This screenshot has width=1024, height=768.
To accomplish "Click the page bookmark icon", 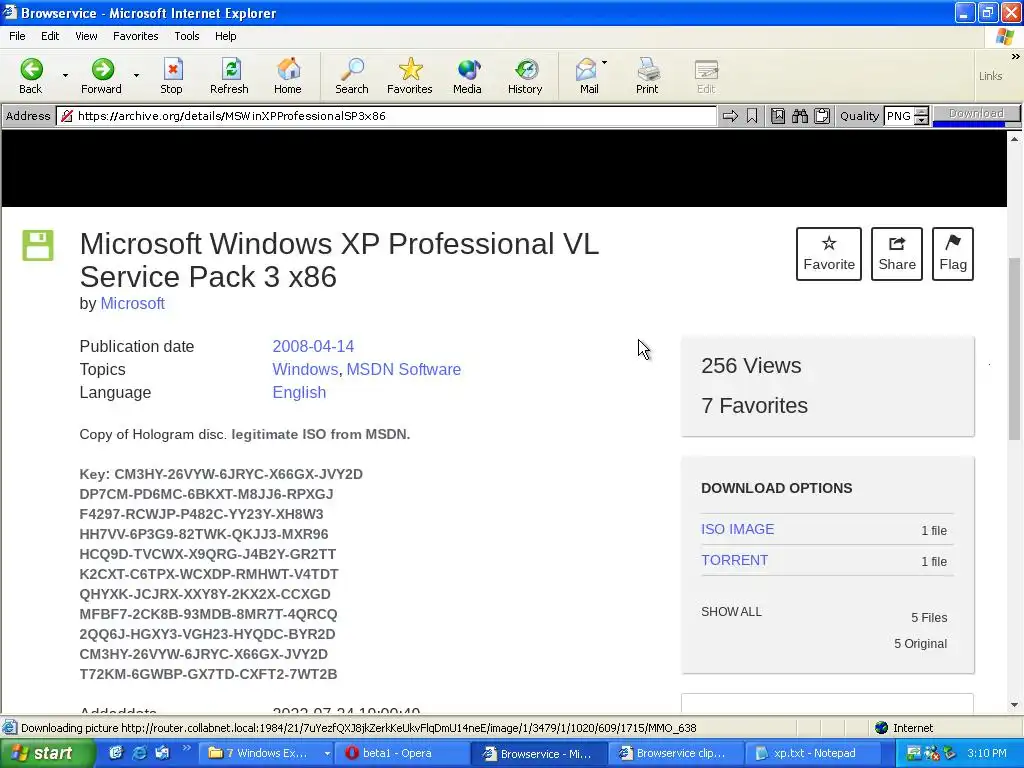I will (x=778, y=116).
